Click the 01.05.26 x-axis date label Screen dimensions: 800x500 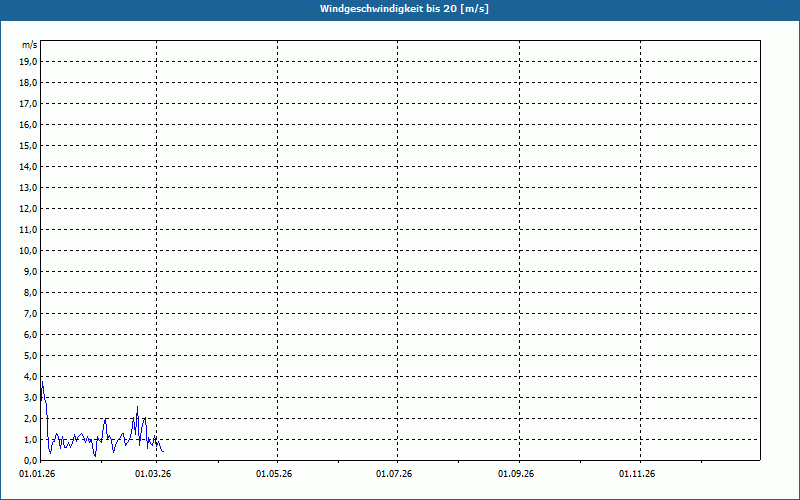click(274, 474)
